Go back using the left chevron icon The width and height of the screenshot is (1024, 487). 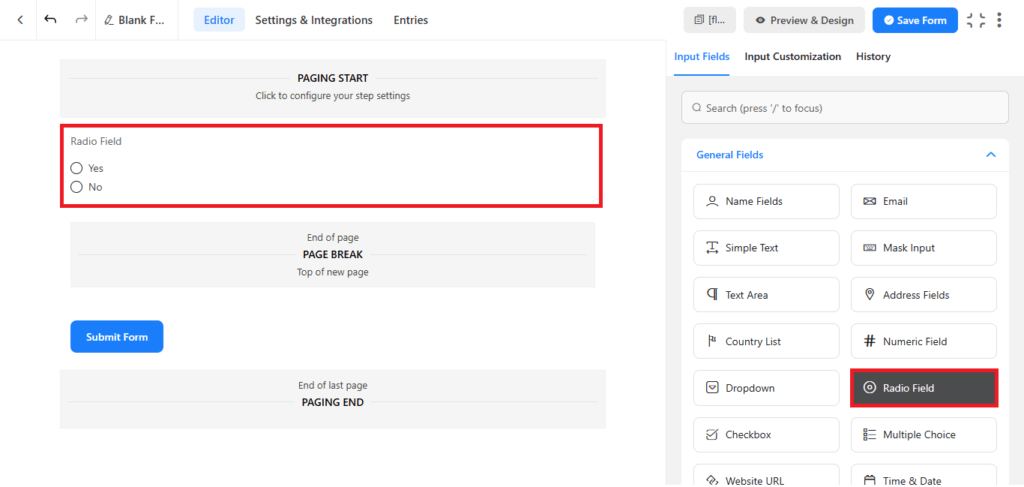tap(20, 20)
